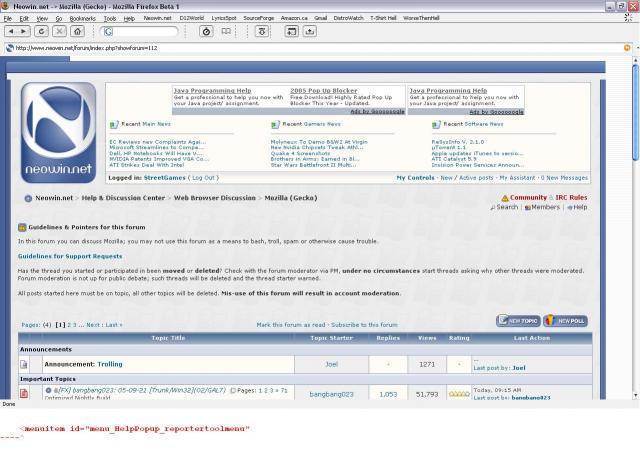Go back with the Back arrow button
The image size is (640, 451).
pyautogui.click(x=11, y=31)
